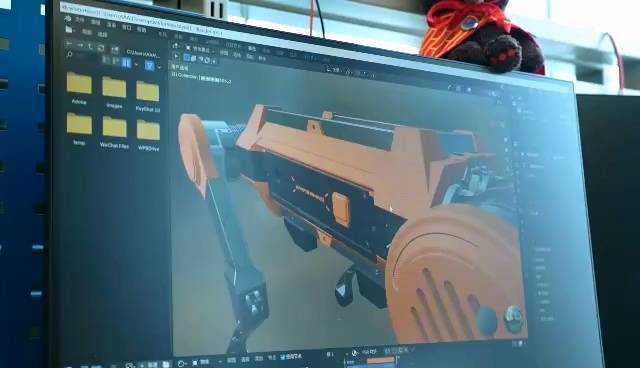Toggle the blue file filter funnel

[149, 65]
